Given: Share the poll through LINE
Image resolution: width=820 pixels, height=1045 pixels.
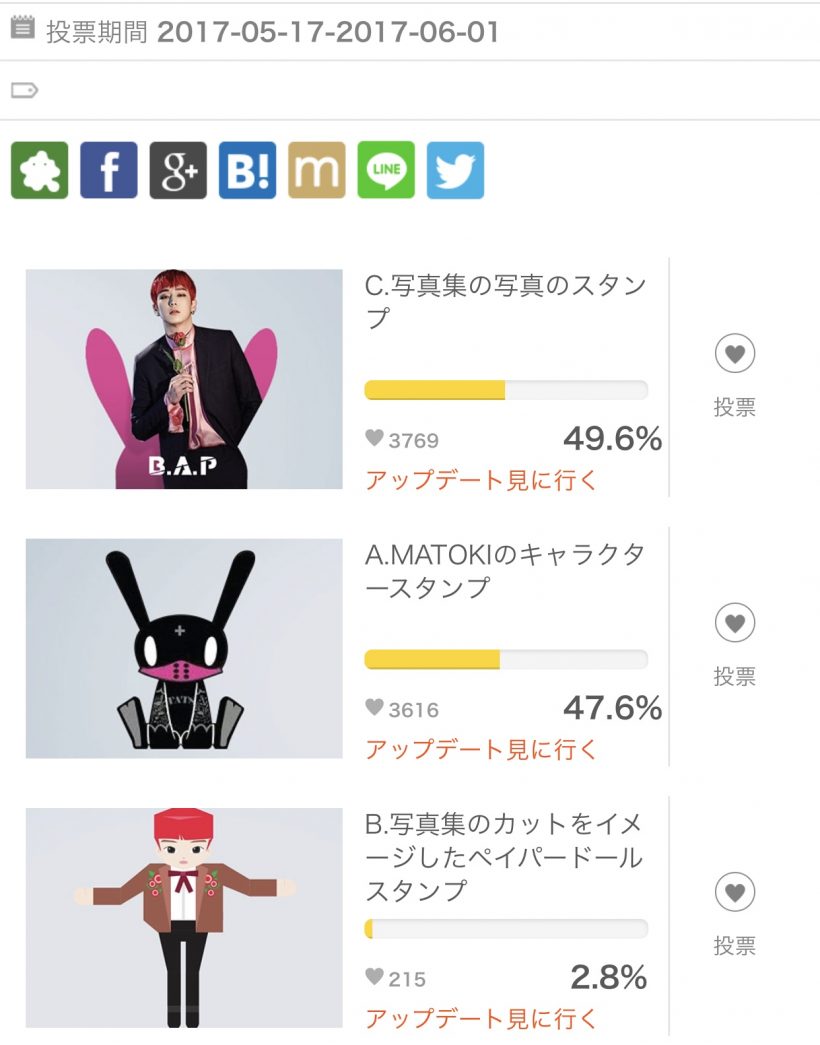Looking at the screenshot, I should (x=386, y=170).
